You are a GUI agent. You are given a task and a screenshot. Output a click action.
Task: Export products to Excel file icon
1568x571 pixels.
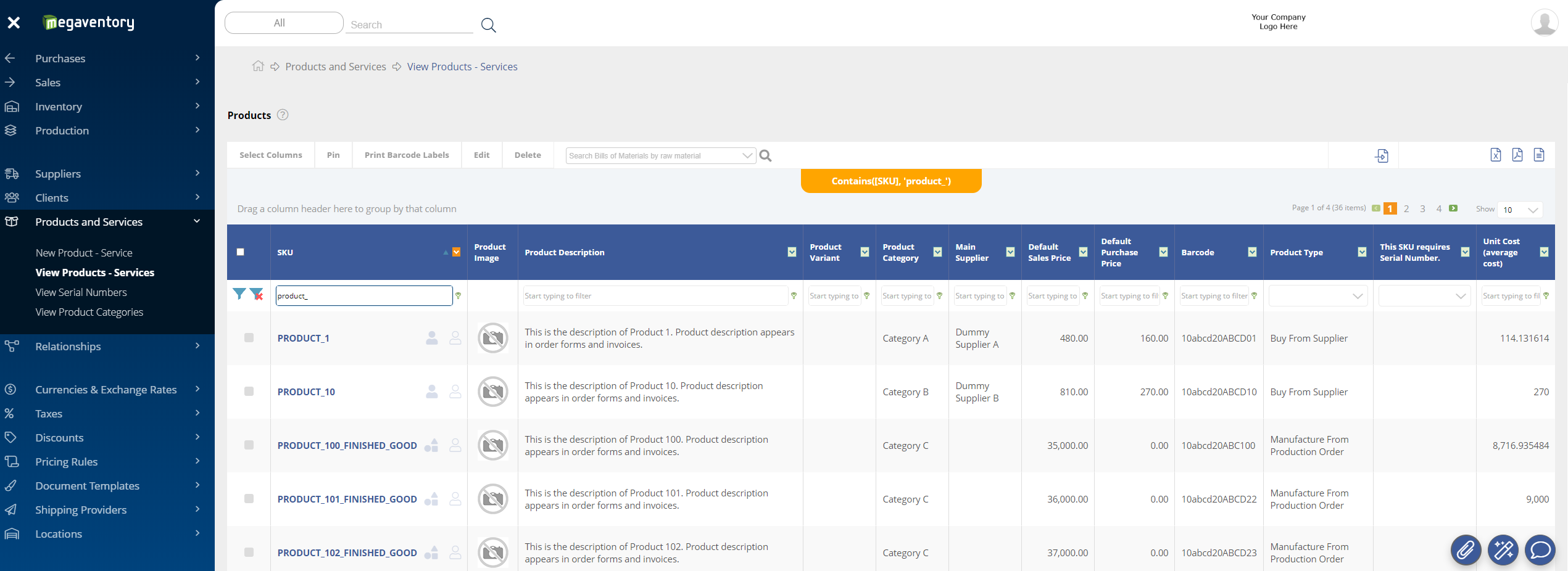[x=1495, y=155]
